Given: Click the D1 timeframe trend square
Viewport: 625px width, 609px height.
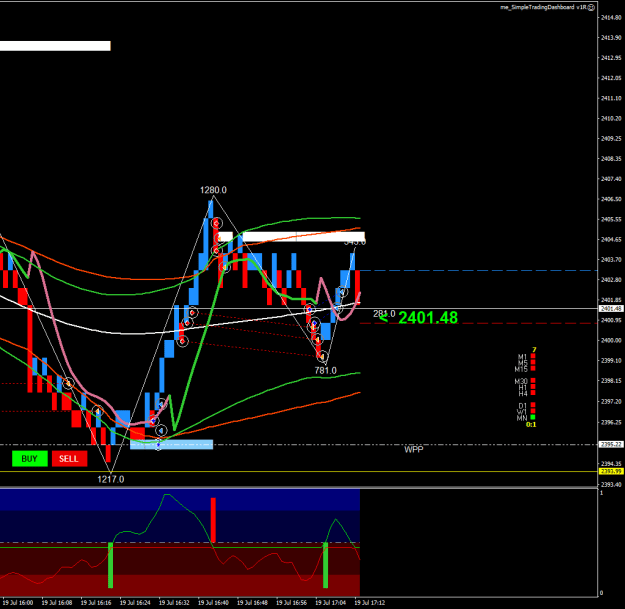Looking at the screenshot, I should pyautogui.click(x=533, y=405).
